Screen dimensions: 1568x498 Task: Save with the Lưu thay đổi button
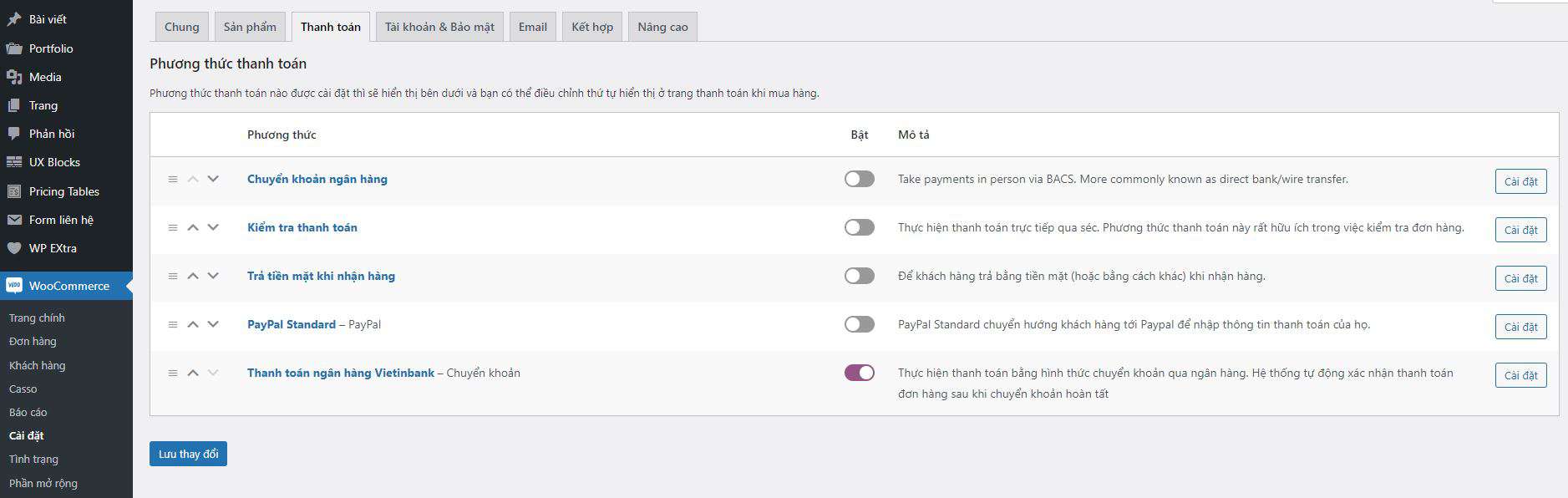click(188, 454)
